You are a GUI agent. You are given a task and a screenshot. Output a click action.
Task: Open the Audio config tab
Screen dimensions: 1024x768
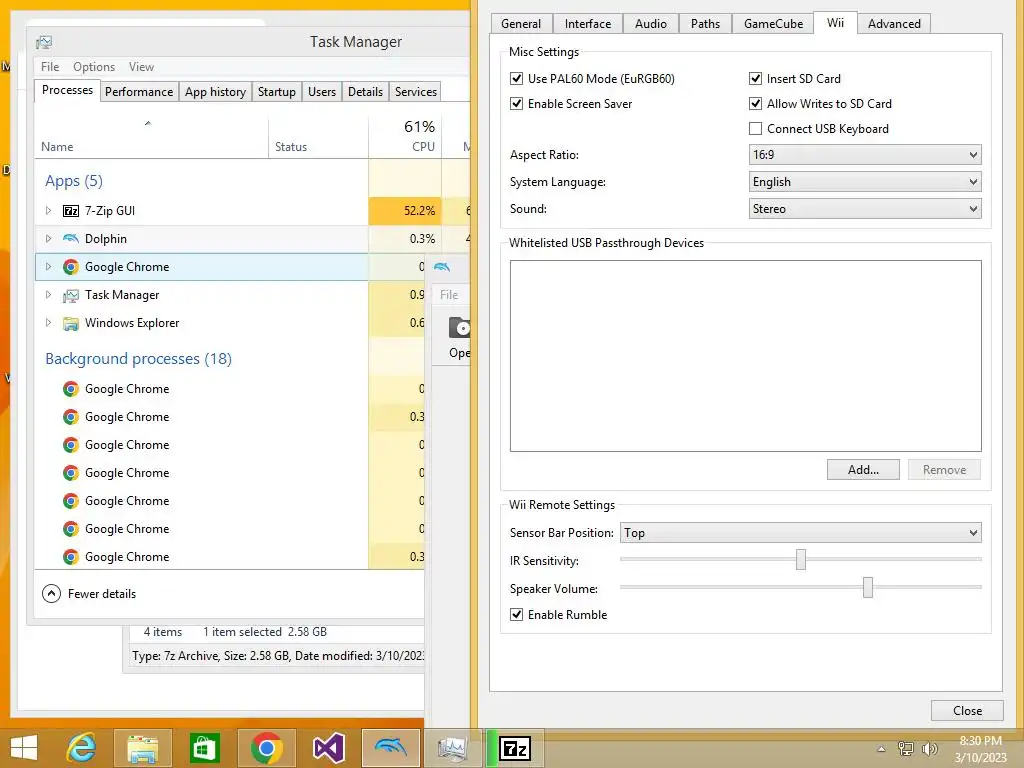[651, 24]
